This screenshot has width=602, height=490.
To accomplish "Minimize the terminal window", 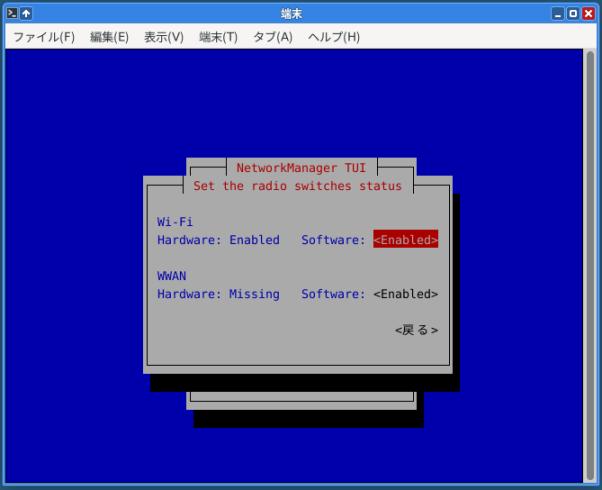I will (x=558, y=14).
